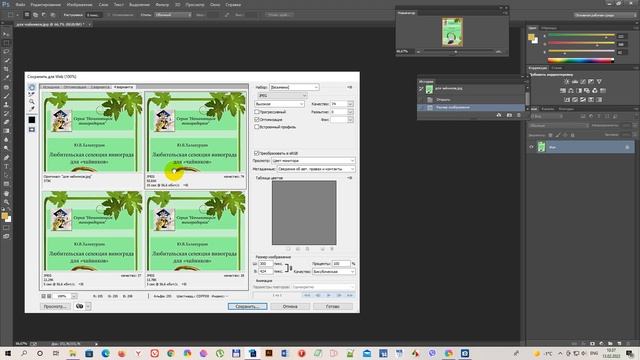The image size is (640, 360).
Task: Select the Crop tool
Action: [6, 69]
